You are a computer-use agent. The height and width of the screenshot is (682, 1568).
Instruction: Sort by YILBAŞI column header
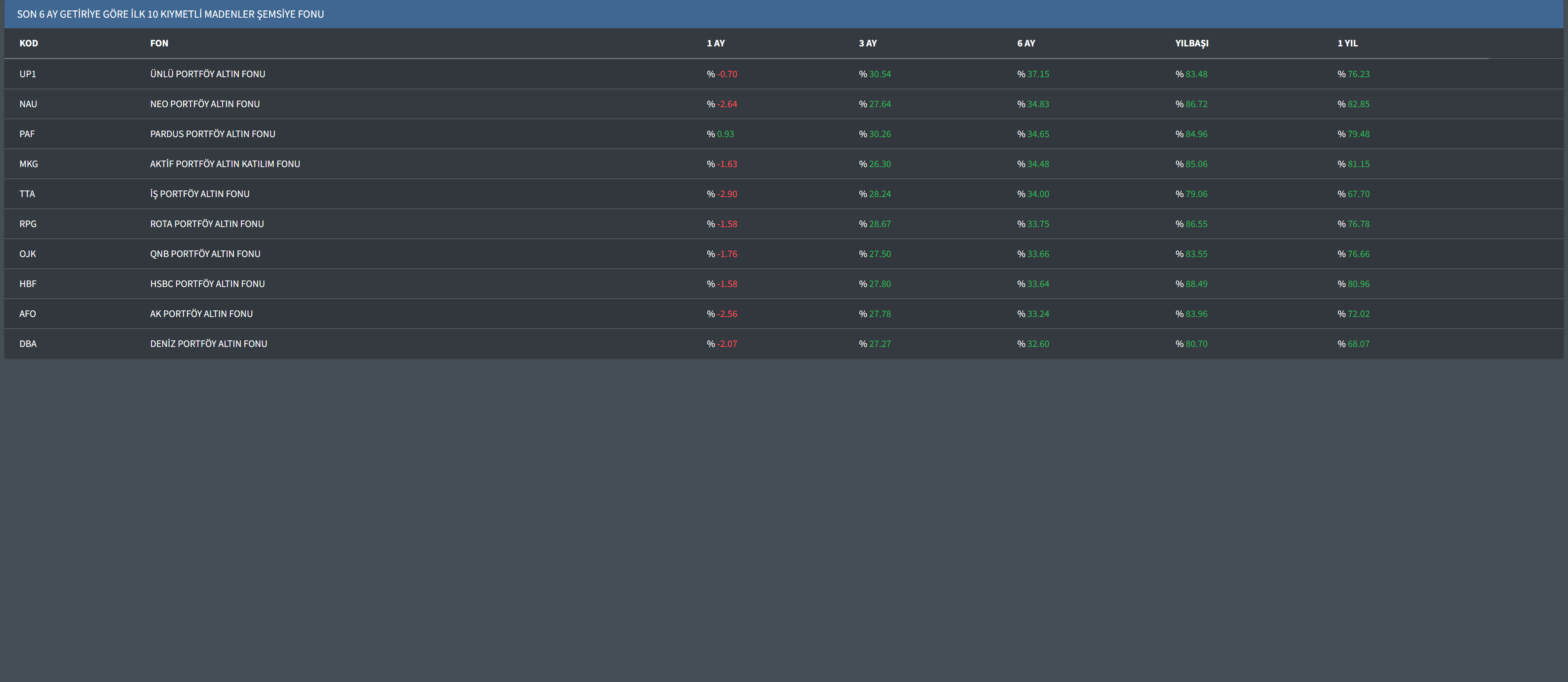(x=1191, y=43)
